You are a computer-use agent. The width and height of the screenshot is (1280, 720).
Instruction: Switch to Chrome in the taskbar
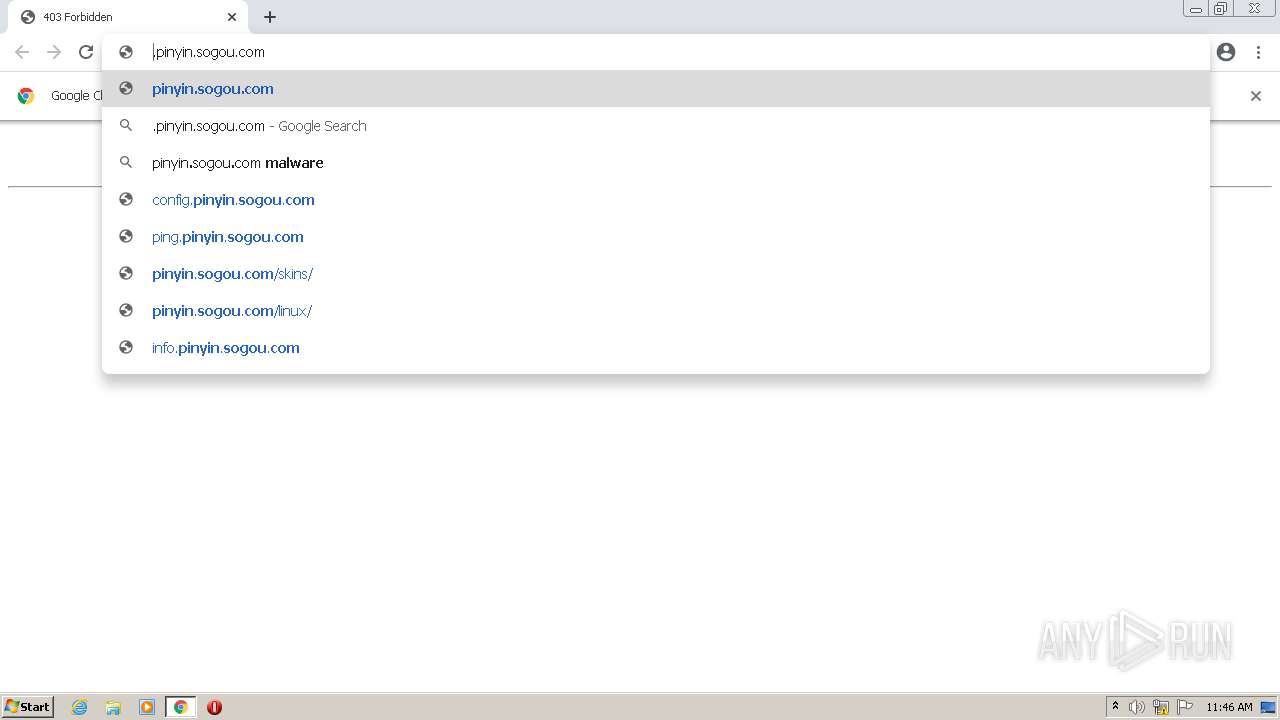[180, 707]
